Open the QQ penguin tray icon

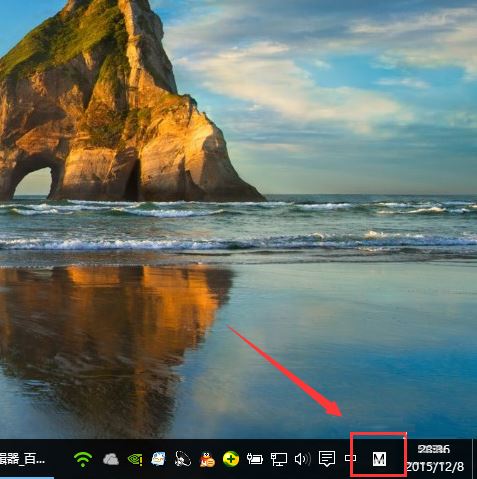click(207, 459)
